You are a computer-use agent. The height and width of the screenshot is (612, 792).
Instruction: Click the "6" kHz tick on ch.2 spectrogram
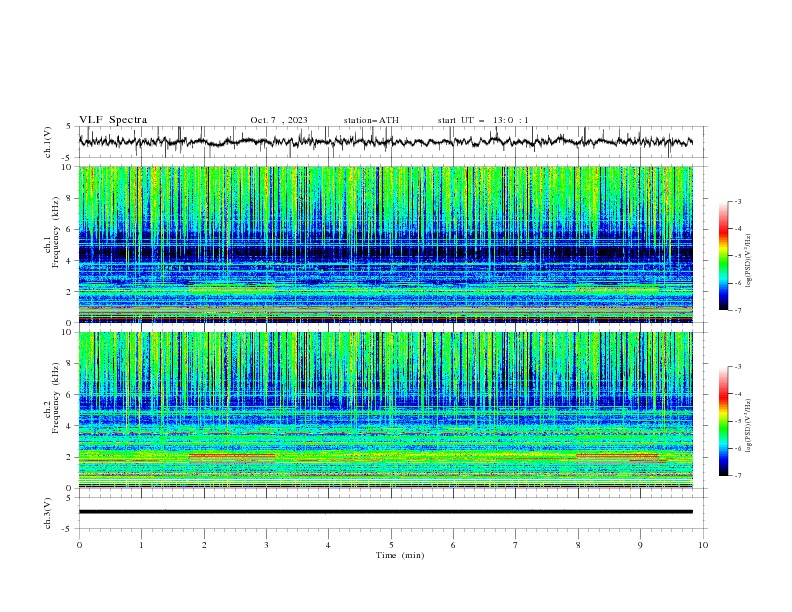70,395
